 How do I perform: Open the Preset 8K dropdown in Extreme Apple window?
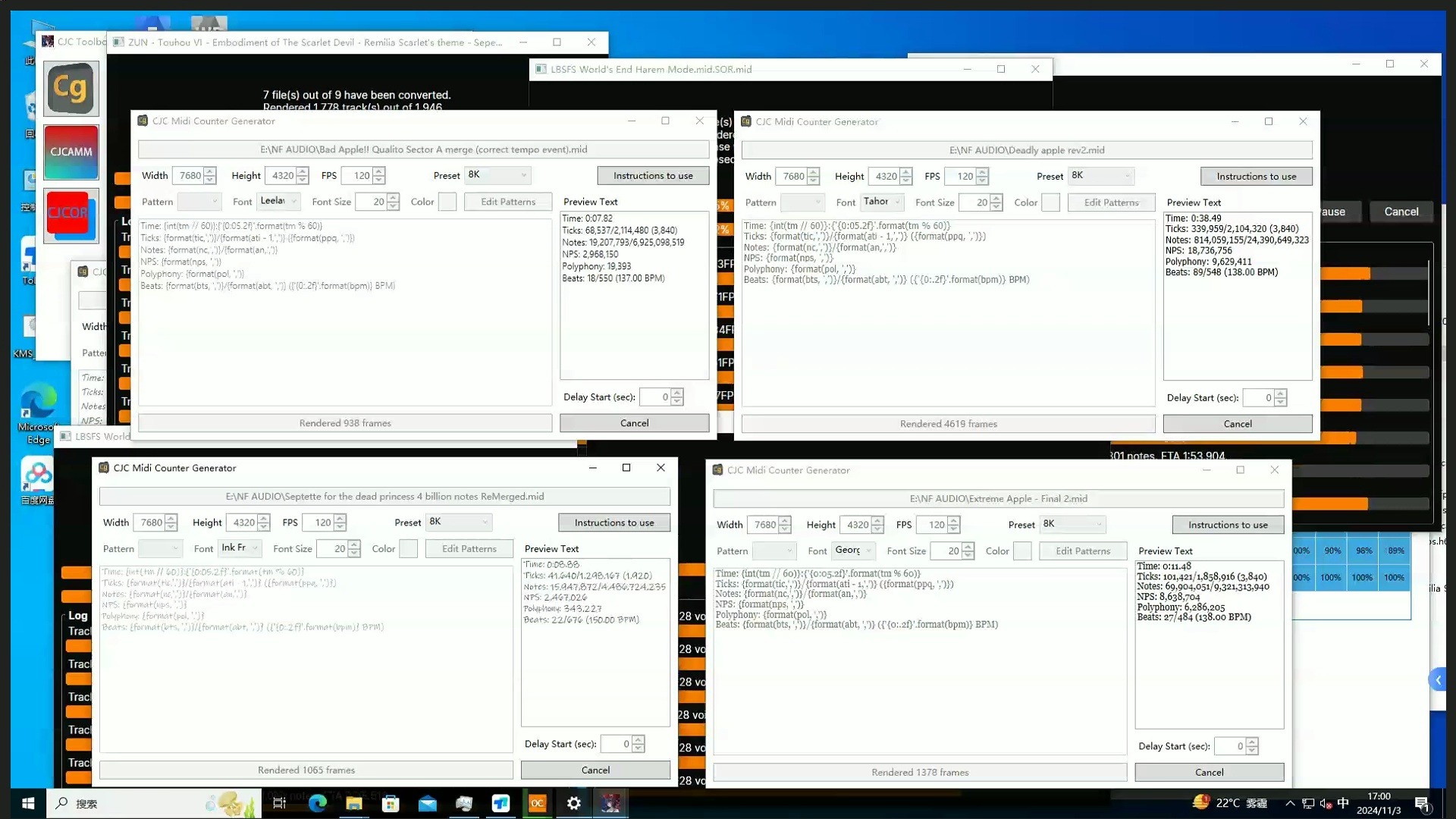(1072, 524)
